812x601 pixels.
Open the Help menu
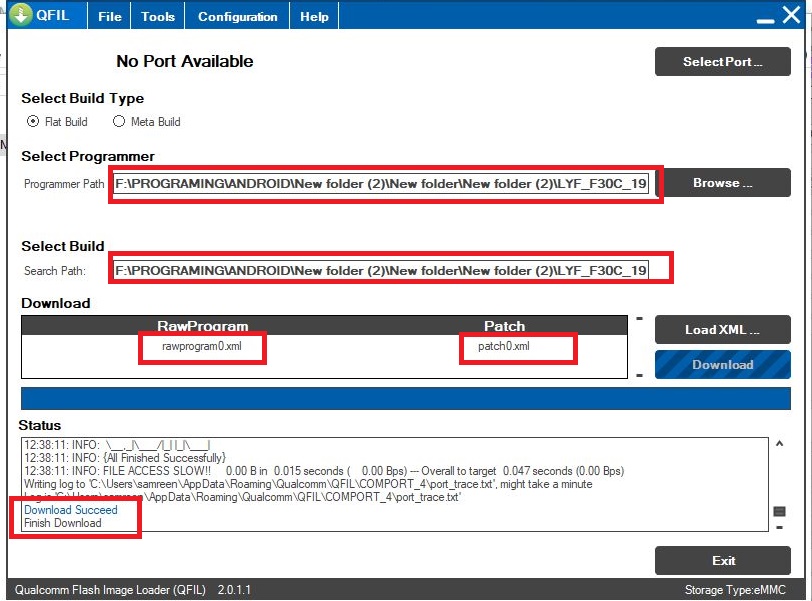pos(314,17)
